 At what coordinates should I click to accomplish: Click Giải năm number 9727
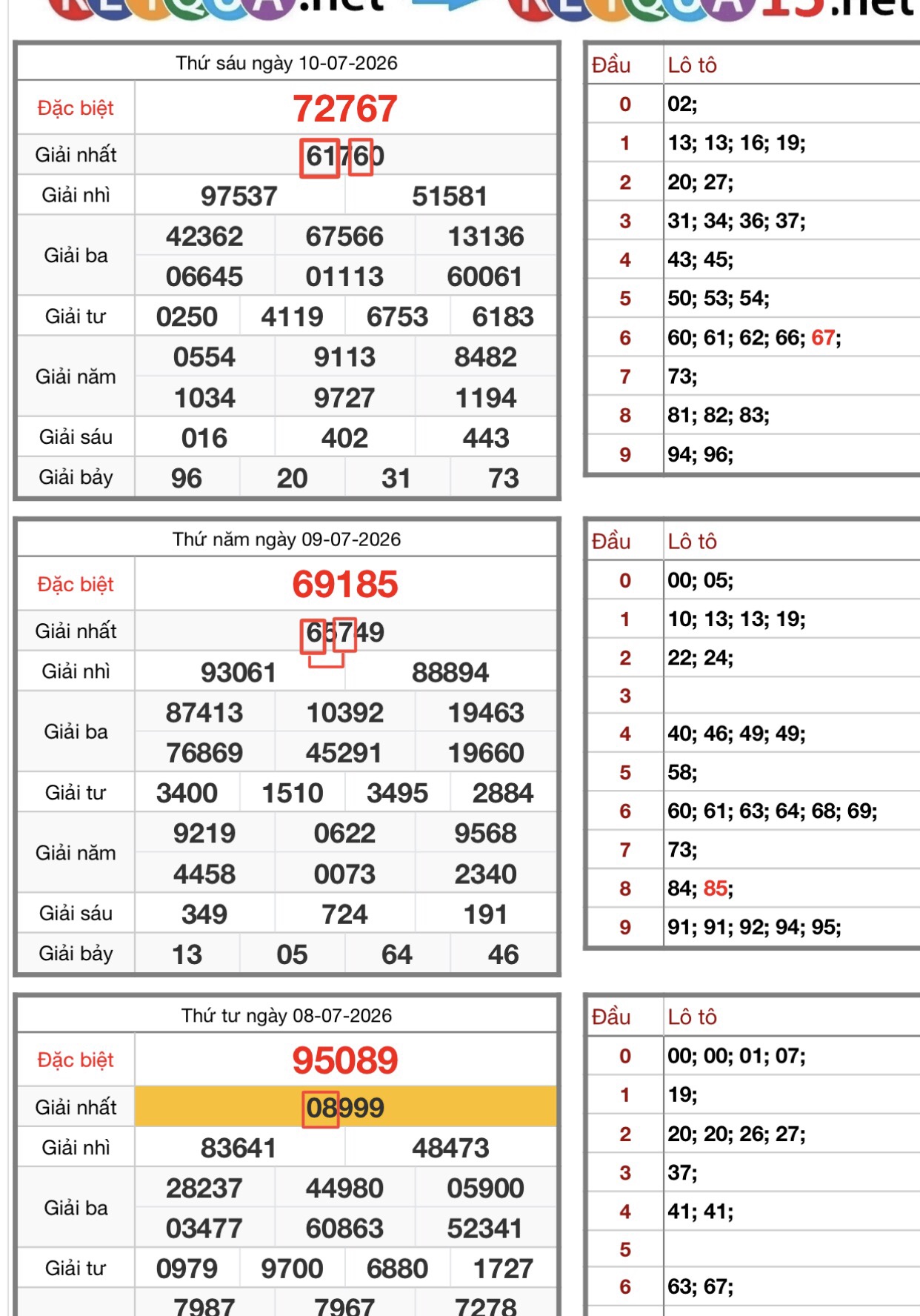(345, 398)
